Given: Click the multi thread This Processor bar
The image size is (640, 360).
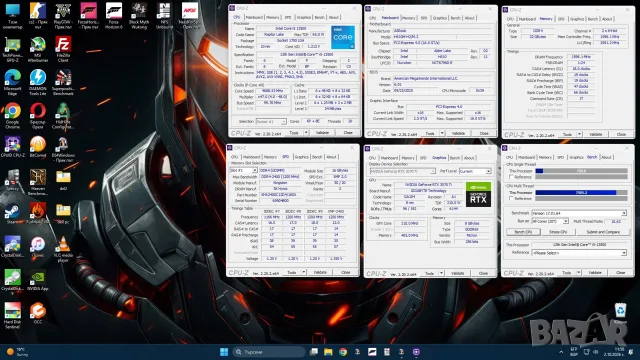Looking at the screenshot, I should click(581, 192).
